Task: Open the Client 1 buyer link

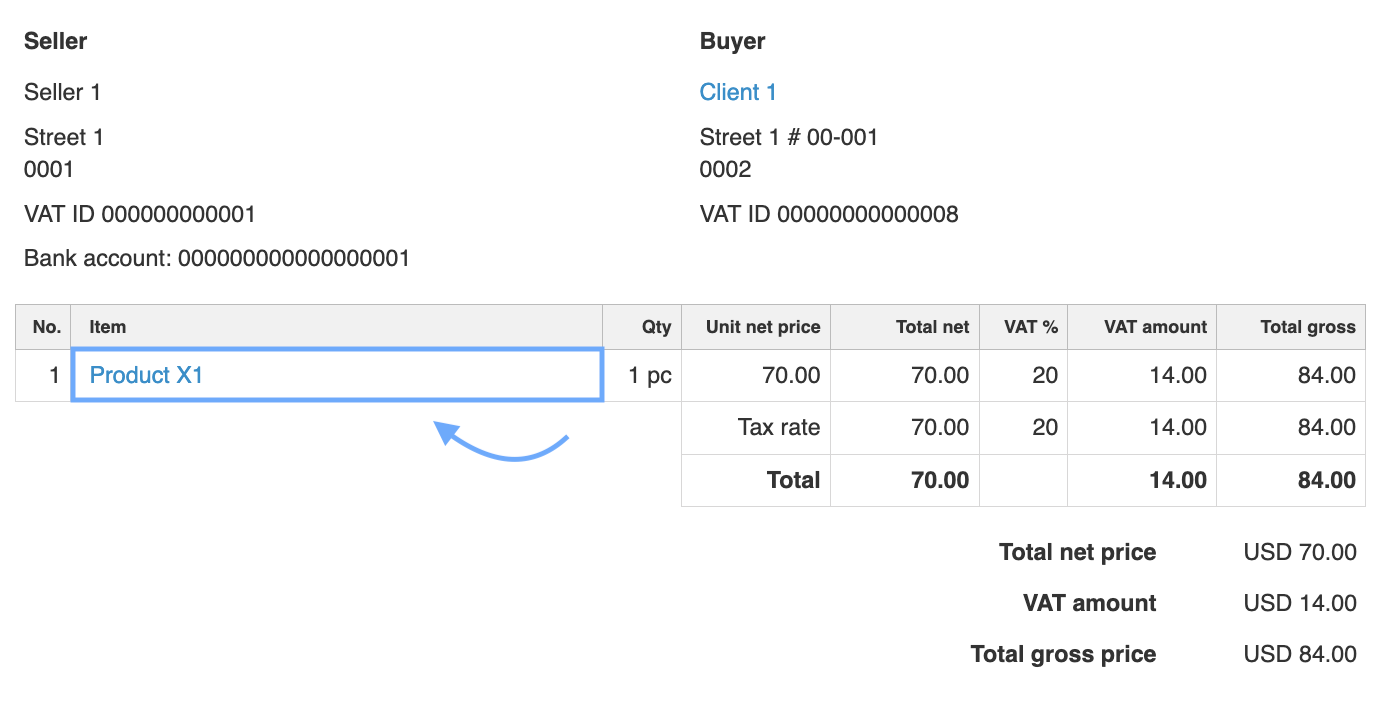Action: point(738,92)
